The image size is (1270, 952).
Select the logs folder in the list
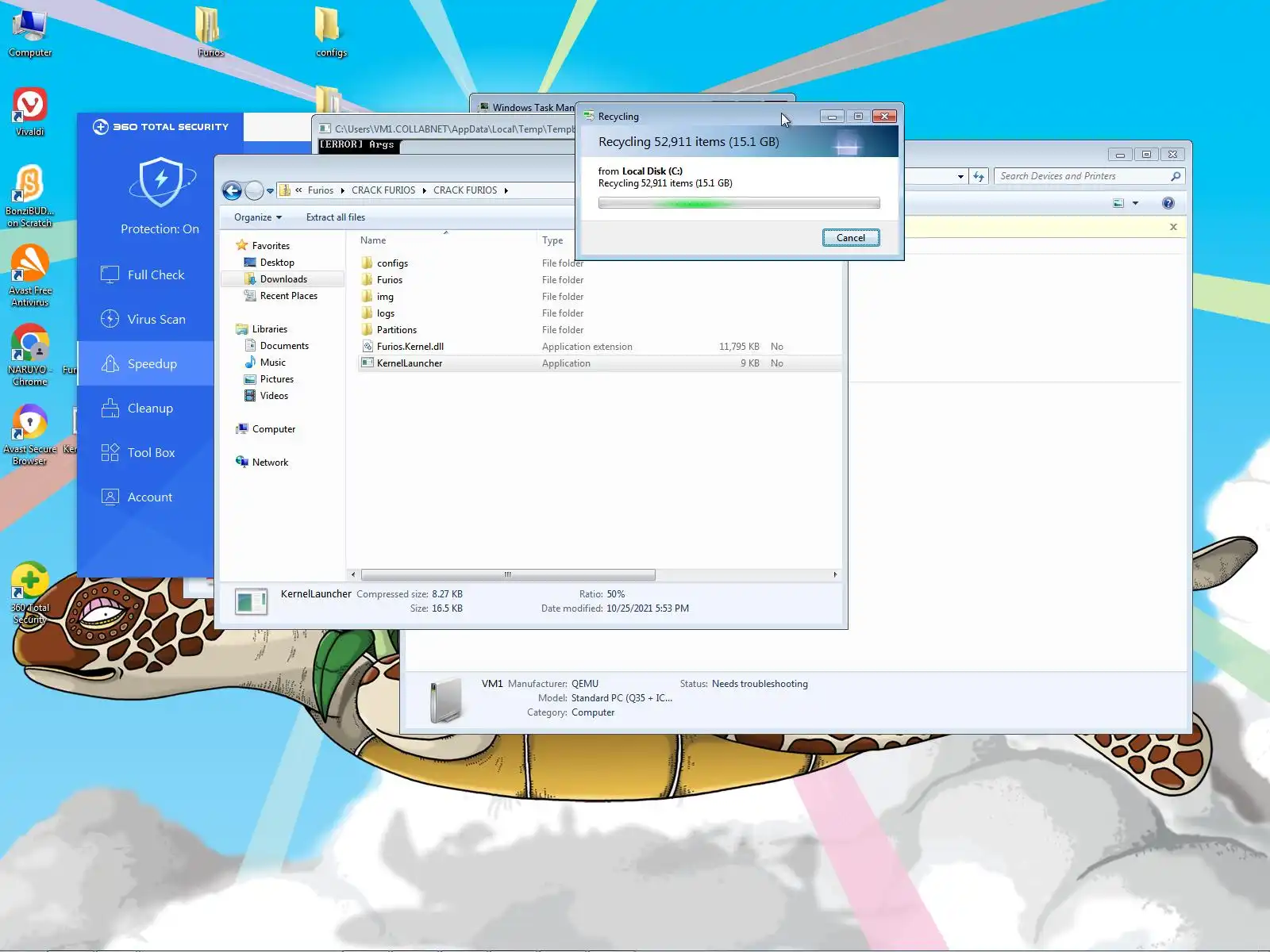[x=600, y=313]
